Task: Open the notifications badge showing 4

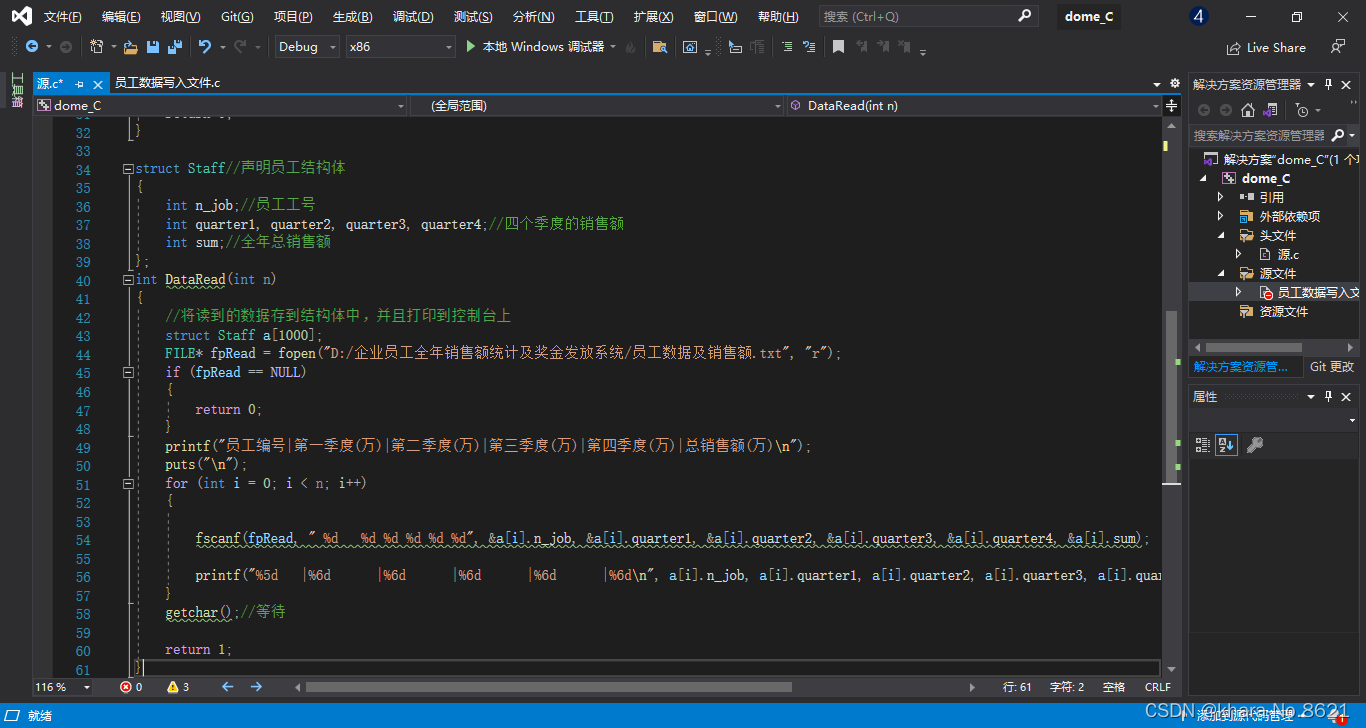Action: tap(1199, 16)
